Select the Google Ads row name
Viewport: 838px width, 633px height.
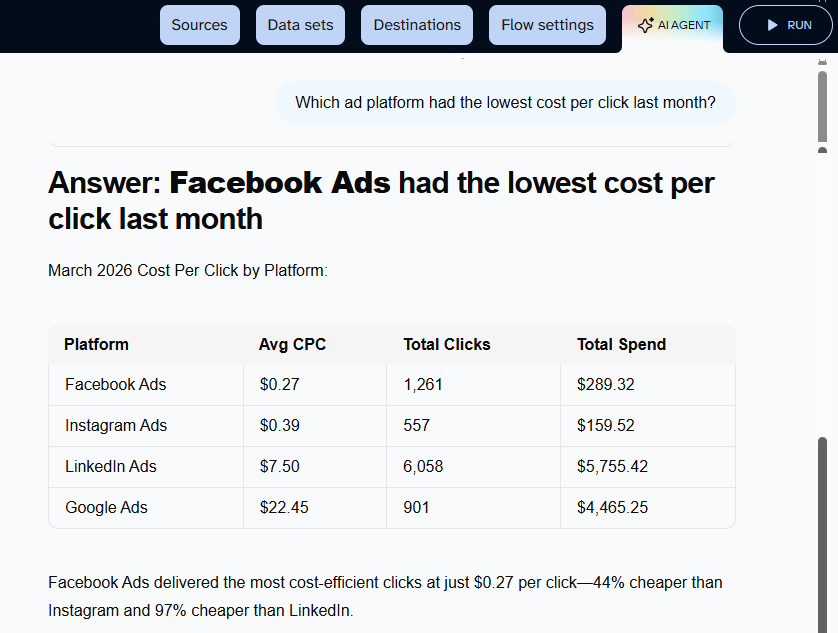106,507
